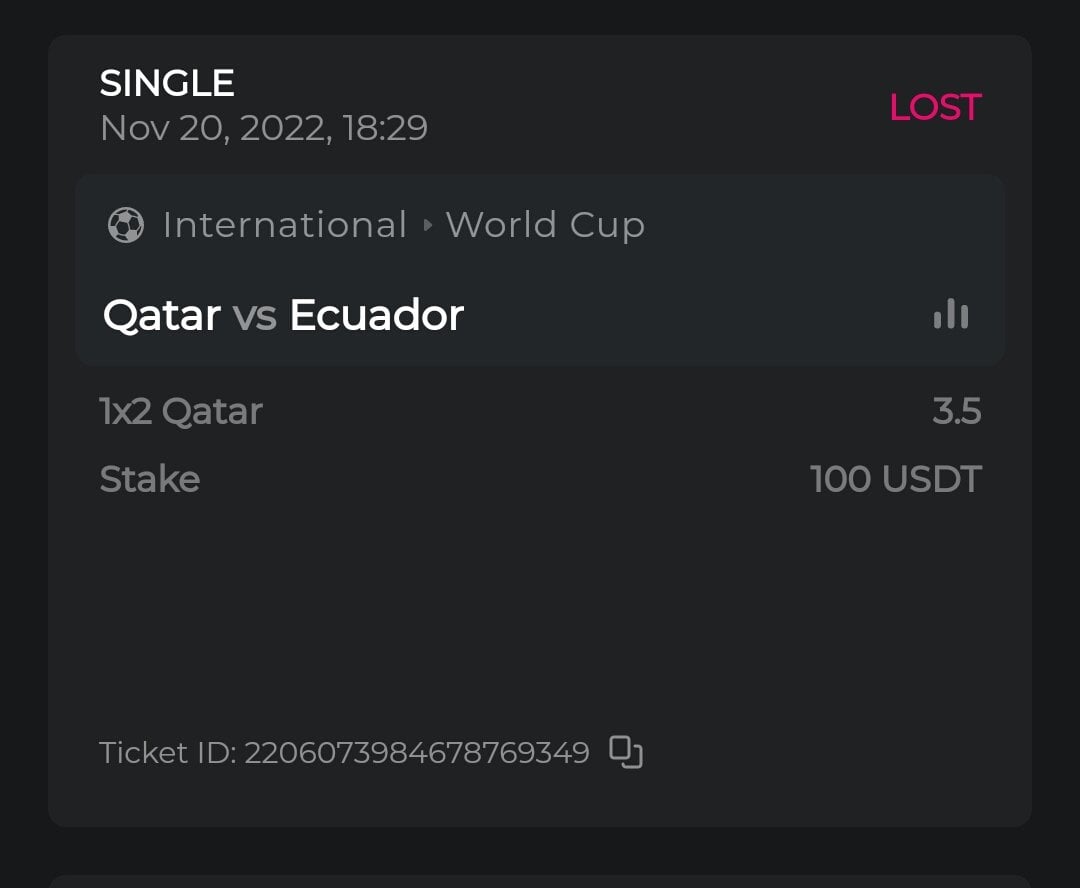Open the International category link
This screenshot has width=1080, height=888.
click(x=285, y=225)
